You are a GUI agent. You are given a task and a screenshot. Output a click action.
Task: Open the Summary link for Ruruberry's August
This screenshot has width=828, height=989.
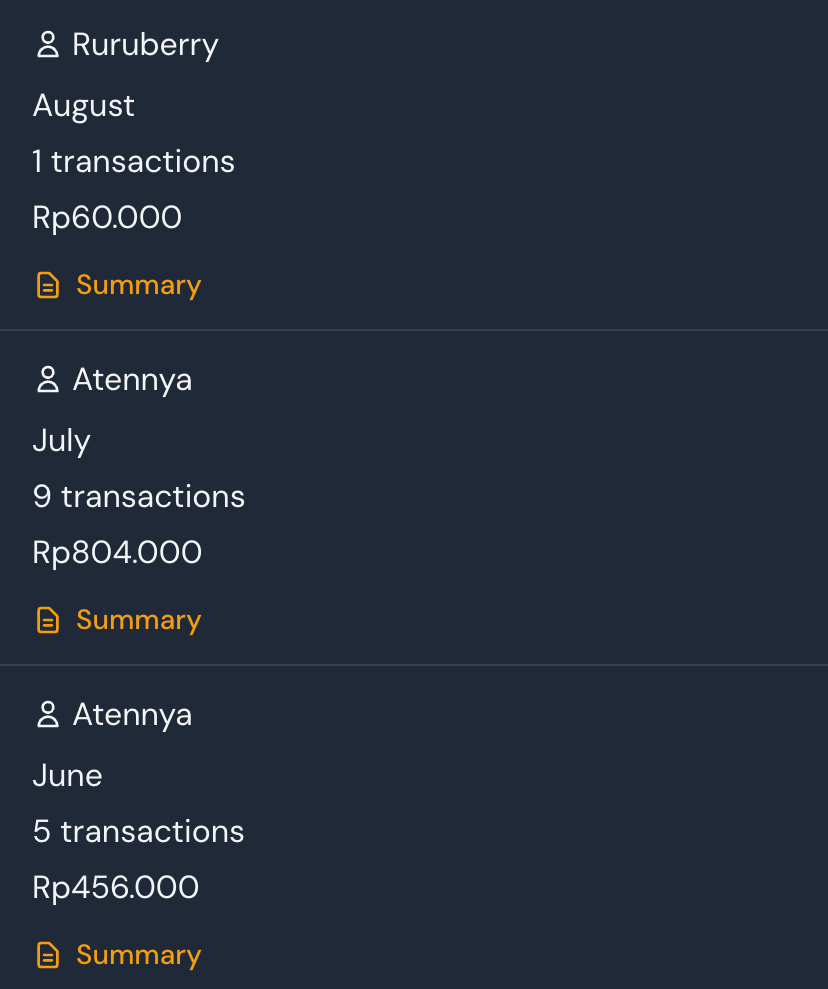point(138,285)
